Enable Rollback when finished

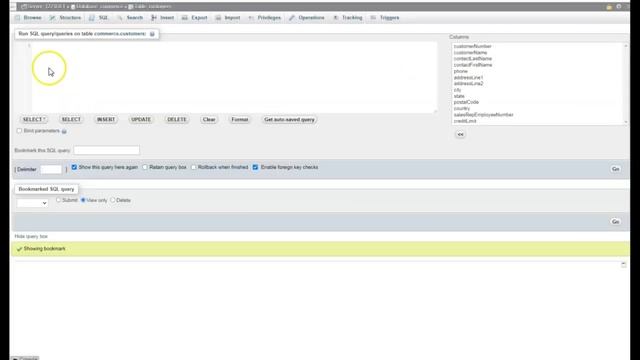coord(193,167)
